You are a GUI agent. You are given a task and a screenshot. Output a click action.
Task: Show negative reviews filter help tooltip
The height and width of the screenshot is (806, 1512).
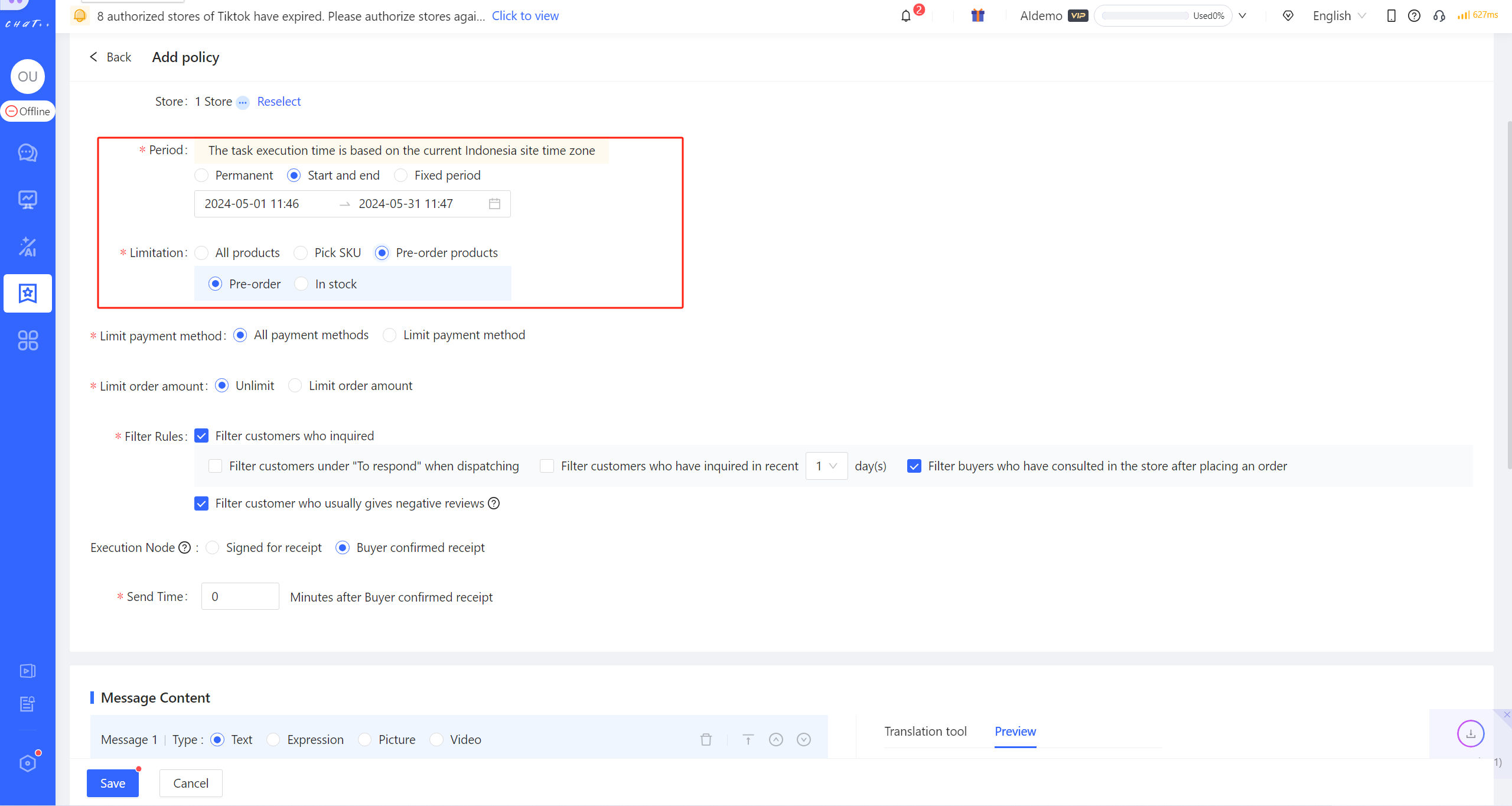494,503
